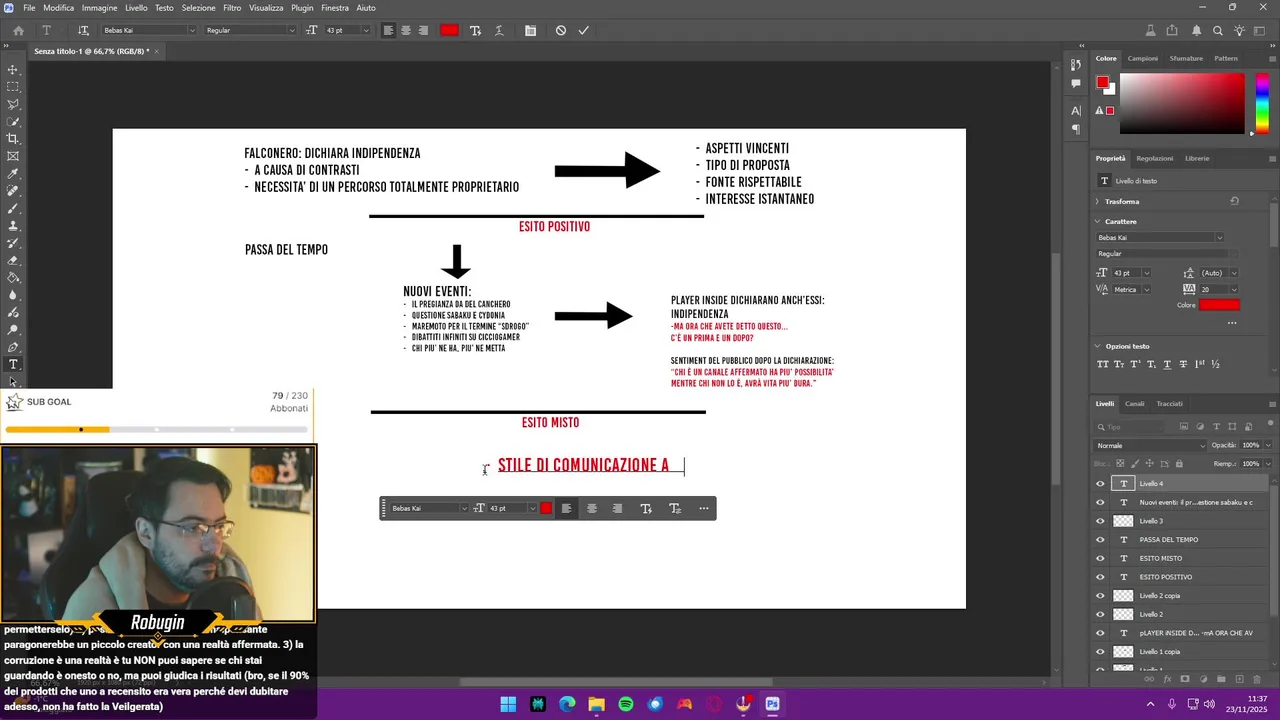Toggle visibility of Livello 2 layer
Screen dimensions: 1280x720
pyautogui.click(x=1100, y=614)
